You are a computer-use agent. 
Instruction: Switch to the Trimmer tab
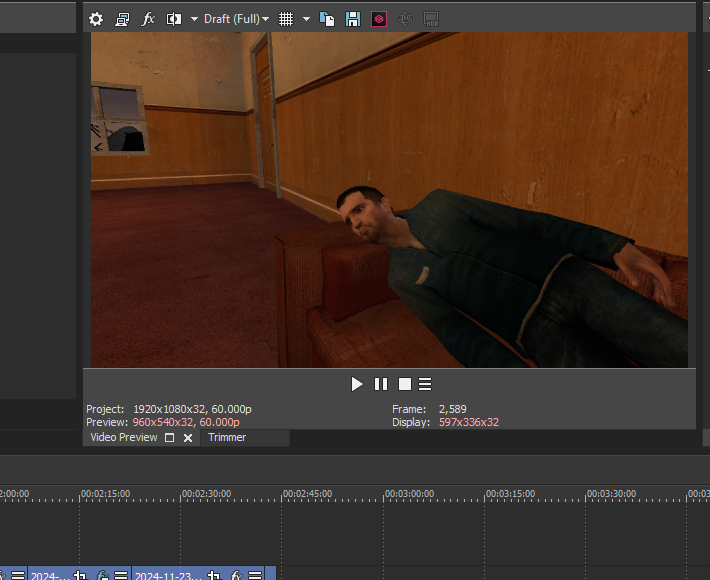pyautogui.click(x=227, y=437)
